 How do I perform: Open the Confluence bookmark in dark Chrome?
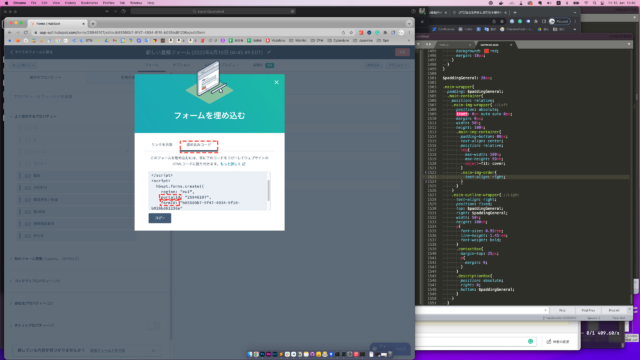444,29
